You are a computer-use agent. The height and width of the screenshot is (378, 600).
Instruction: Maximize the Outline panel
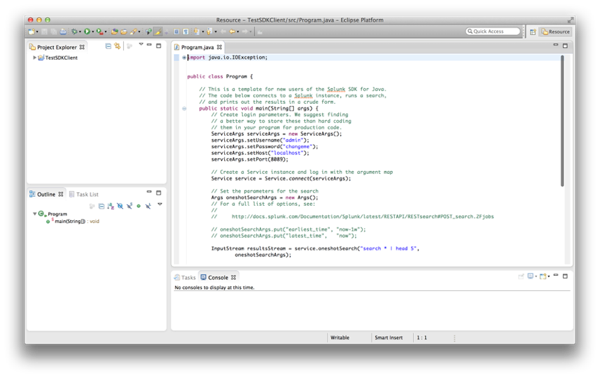point(158,192)
